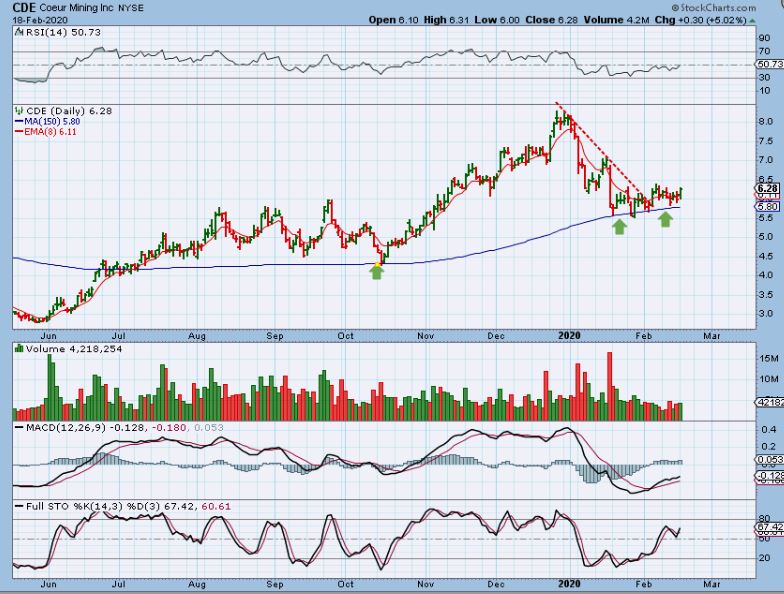Image resolution: width=784 pixels, height=594 pixels.
Task: Click the 0.053 MACD histogram tag on right axis
Action: coord(769,460)
